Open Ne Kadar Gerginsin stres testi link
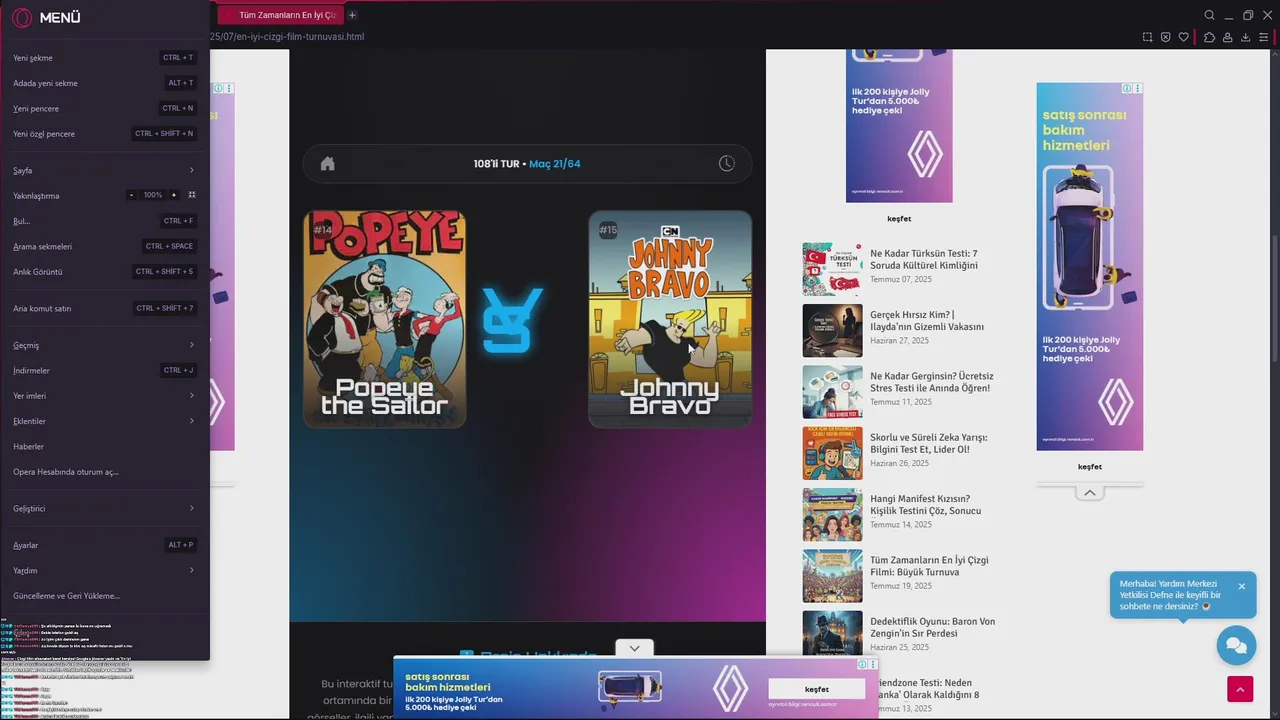This screenshot has width=1280, height=720. (x=932, y=382)
